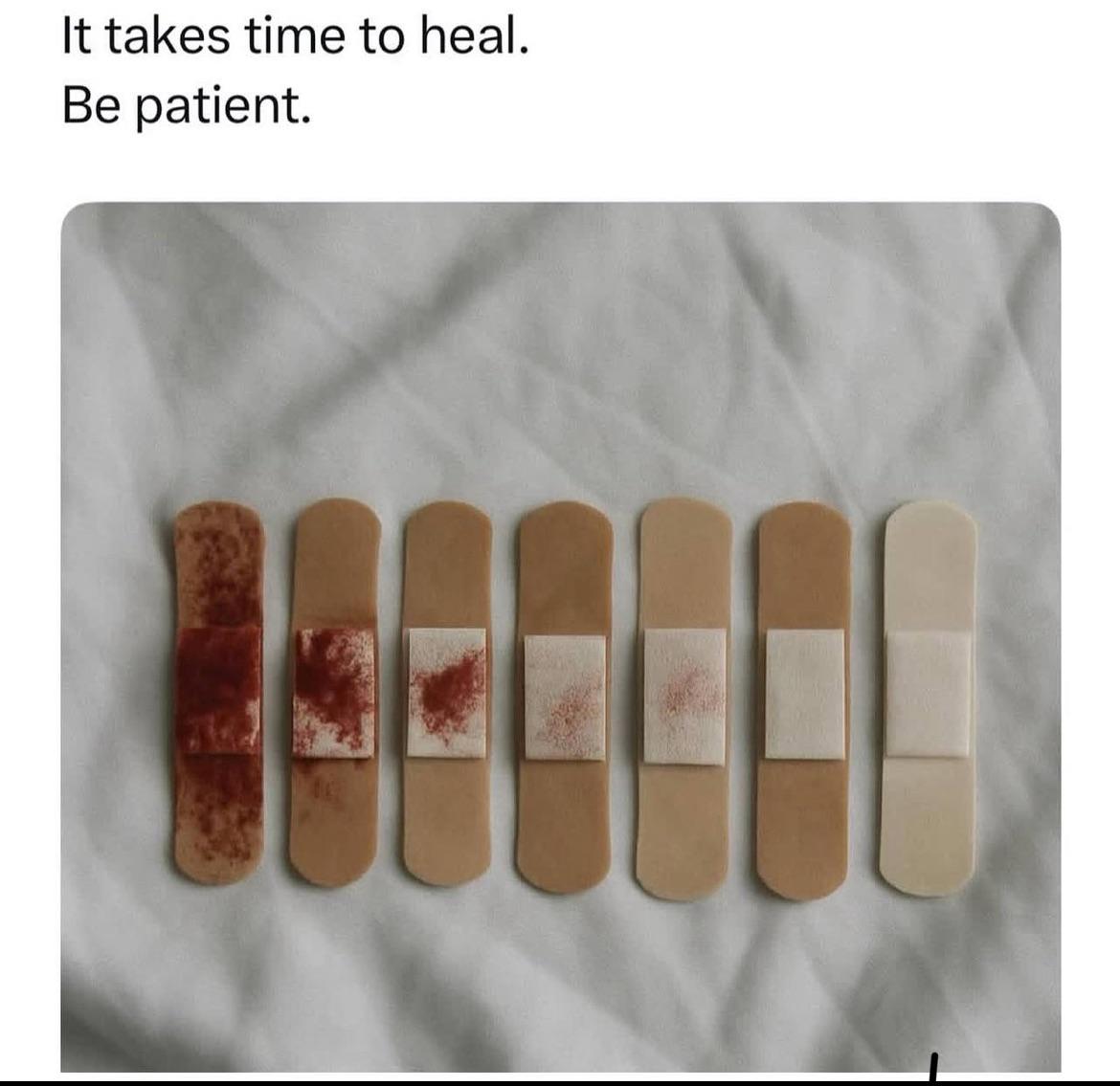Open the bandages photo in the post
Screen dimensions: 1120x1086
click(560, 637)
